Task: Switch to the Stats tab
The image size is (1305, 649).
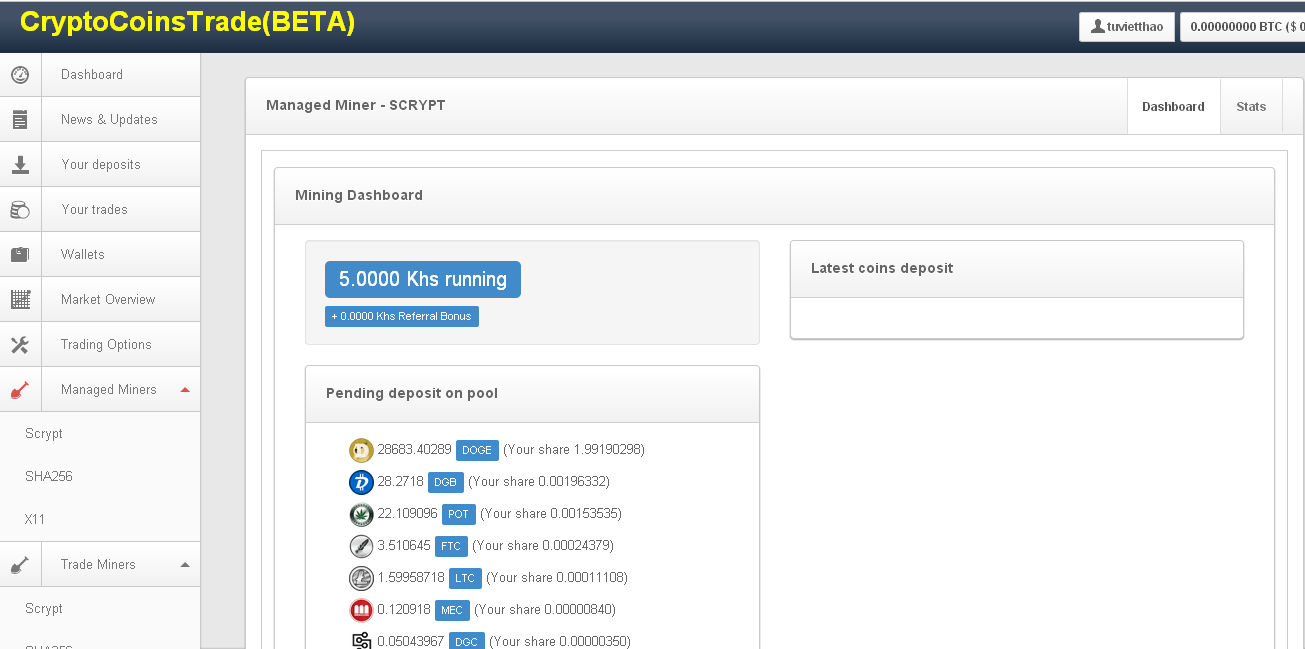Action: point(1251,107)
